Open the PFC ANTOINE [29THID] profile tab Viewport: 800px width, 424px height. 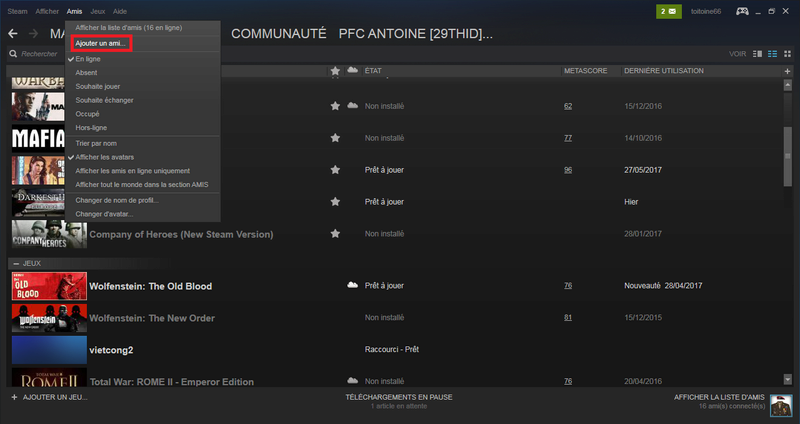[416, 34]
